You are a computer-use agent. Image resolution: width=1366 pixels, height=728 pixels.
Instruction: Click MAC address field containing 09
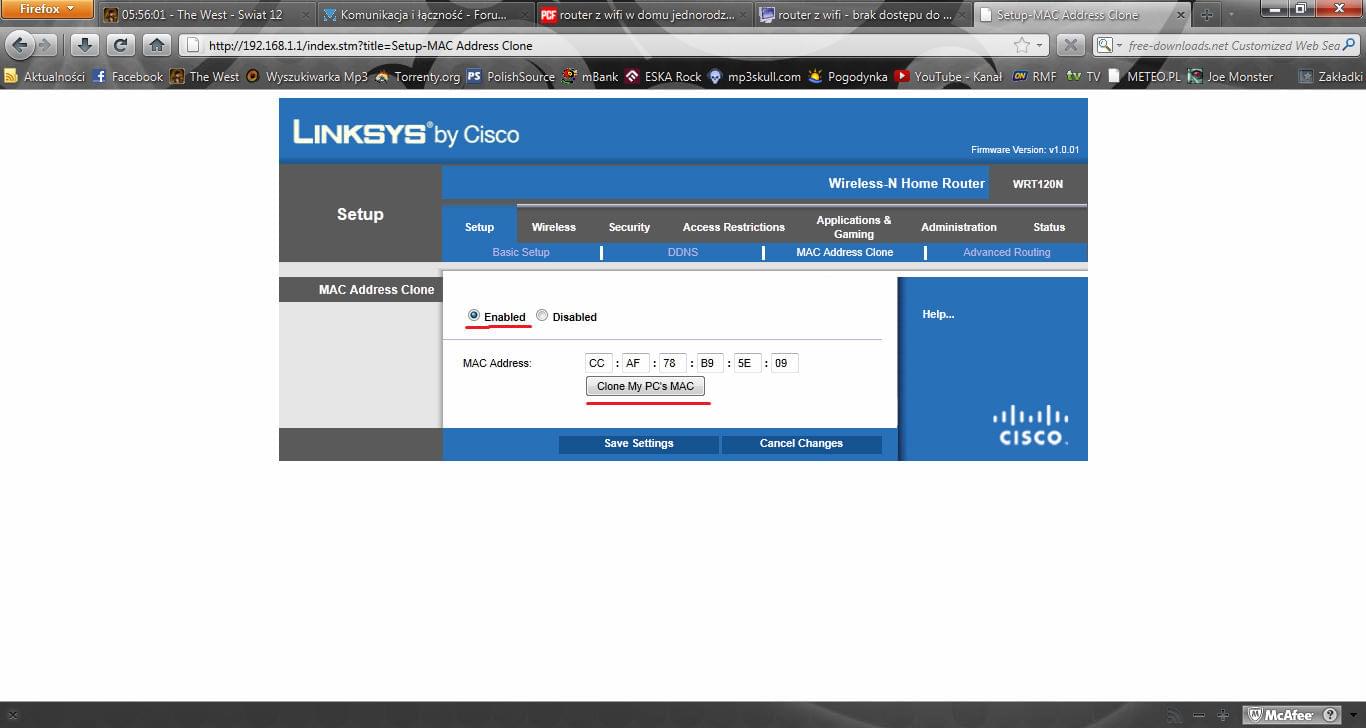pyautogui.click(x=785, y=363)
